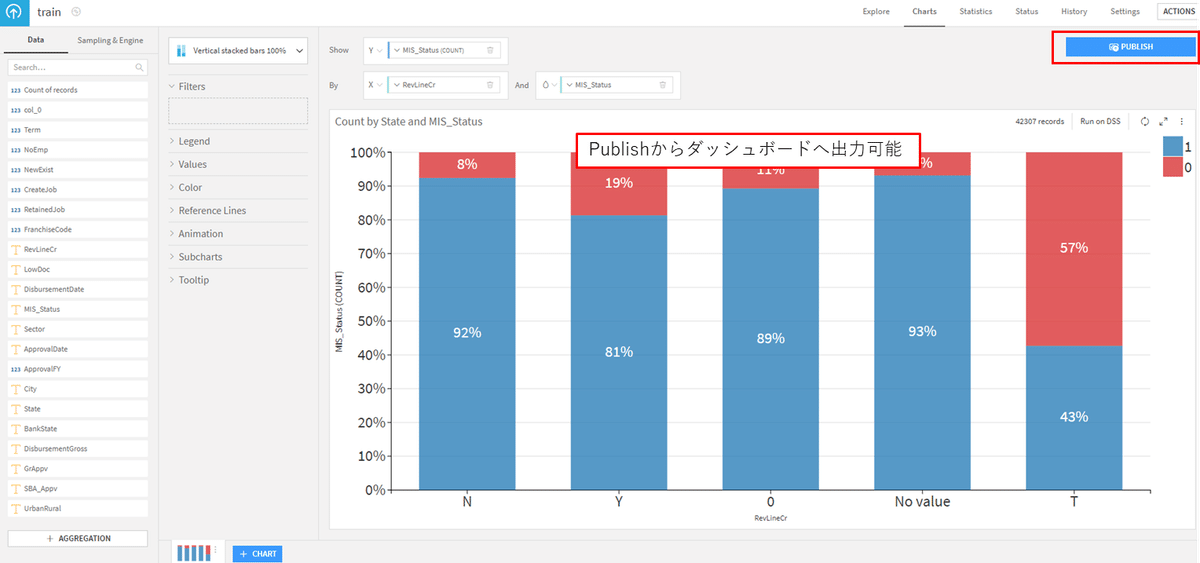The width and height of the screenshot is (1200, 563).
Task: Open the chart thumbnail's three-dot menu
Action: tap(215, 549)
